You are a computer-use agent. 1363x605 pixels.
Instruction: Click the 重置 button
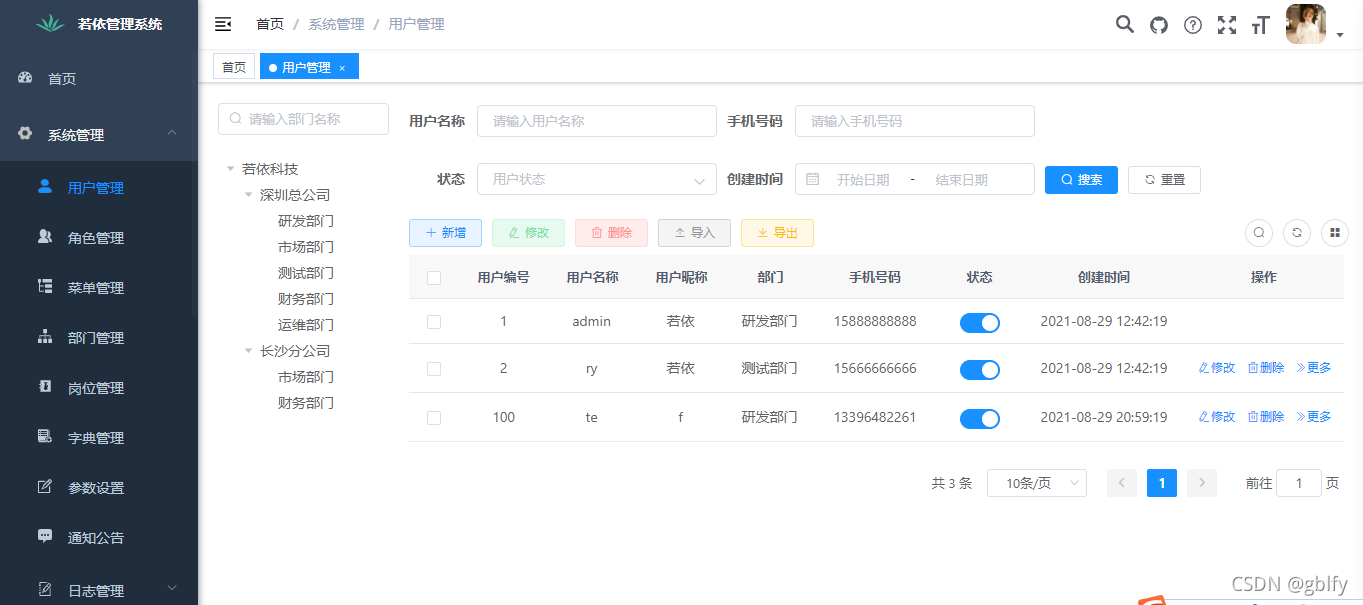click(1164, 179)
